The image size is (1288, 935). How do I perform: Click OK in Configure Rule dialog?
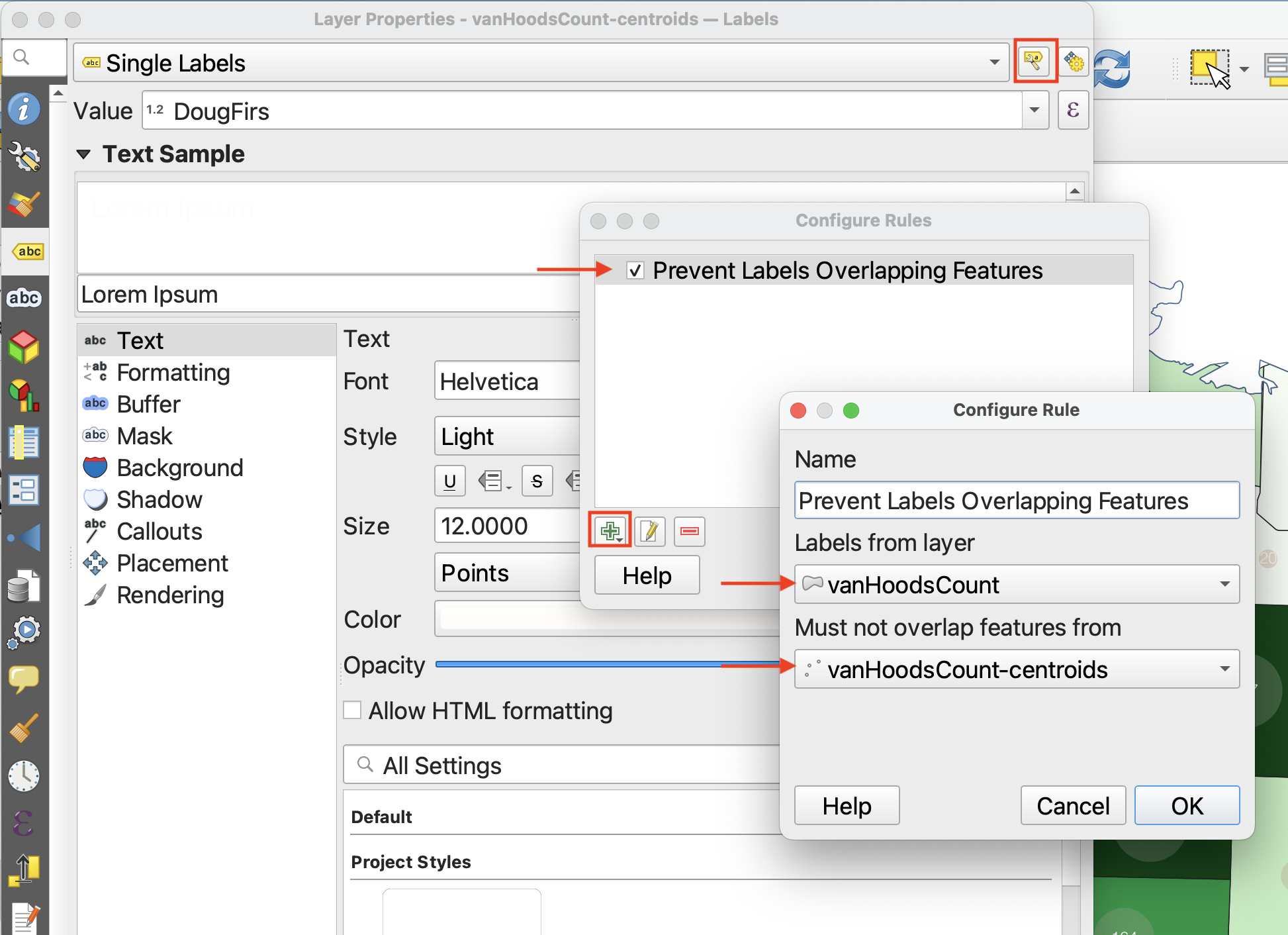pos(1186,805)
